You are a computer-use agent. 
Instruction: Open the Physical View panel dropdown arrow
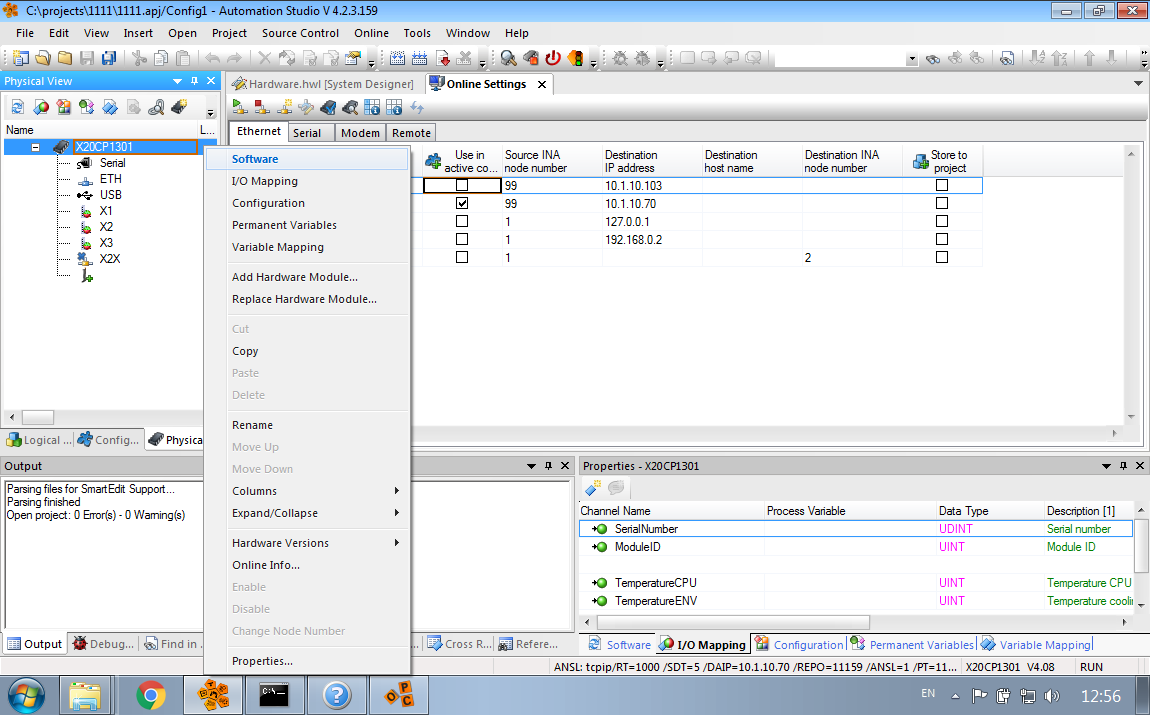click(x=177, y=81)
